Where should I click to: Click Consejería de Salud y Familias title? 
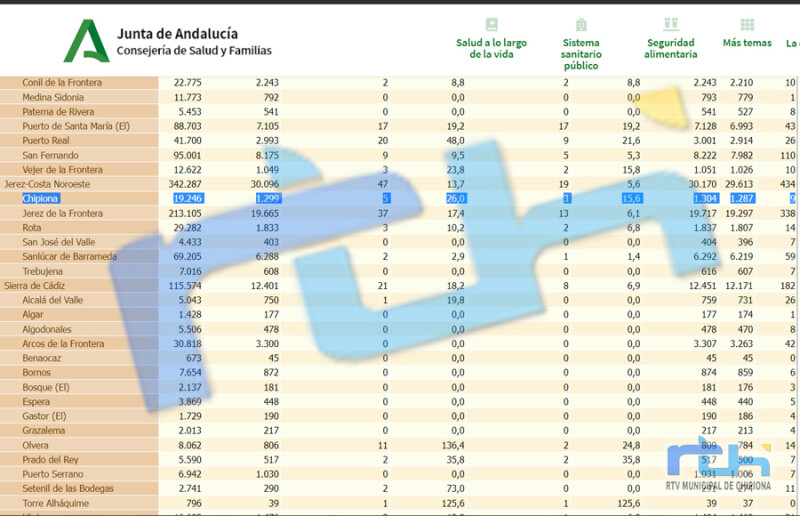tap(194, 51)
